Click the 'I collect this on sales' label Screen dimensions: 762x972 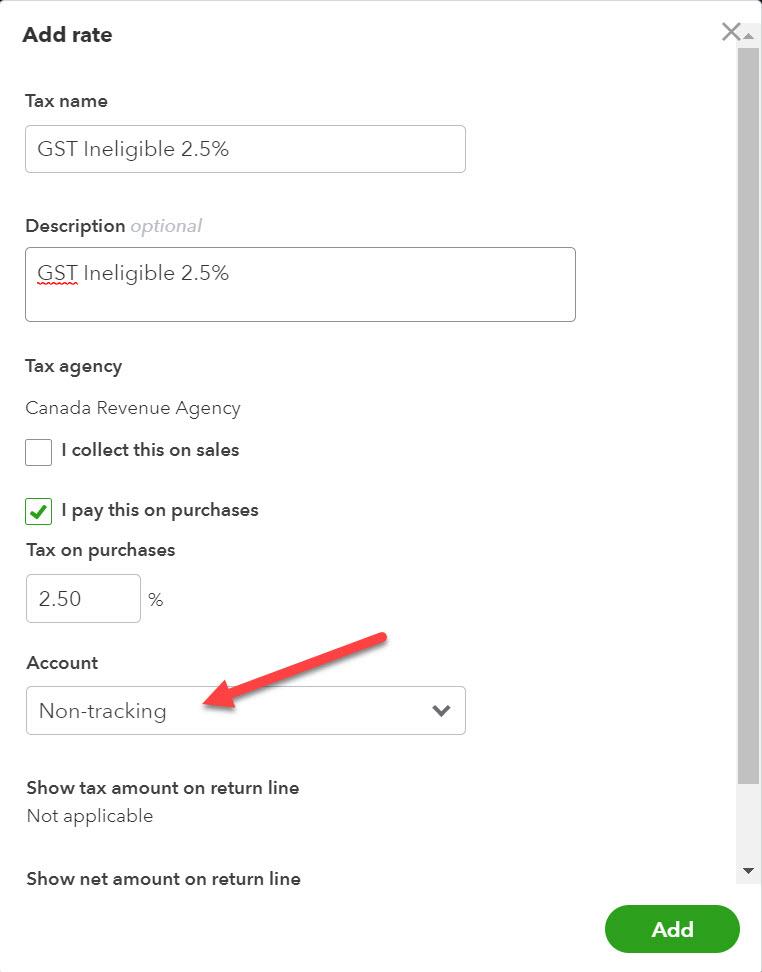[x=150, y=450]
